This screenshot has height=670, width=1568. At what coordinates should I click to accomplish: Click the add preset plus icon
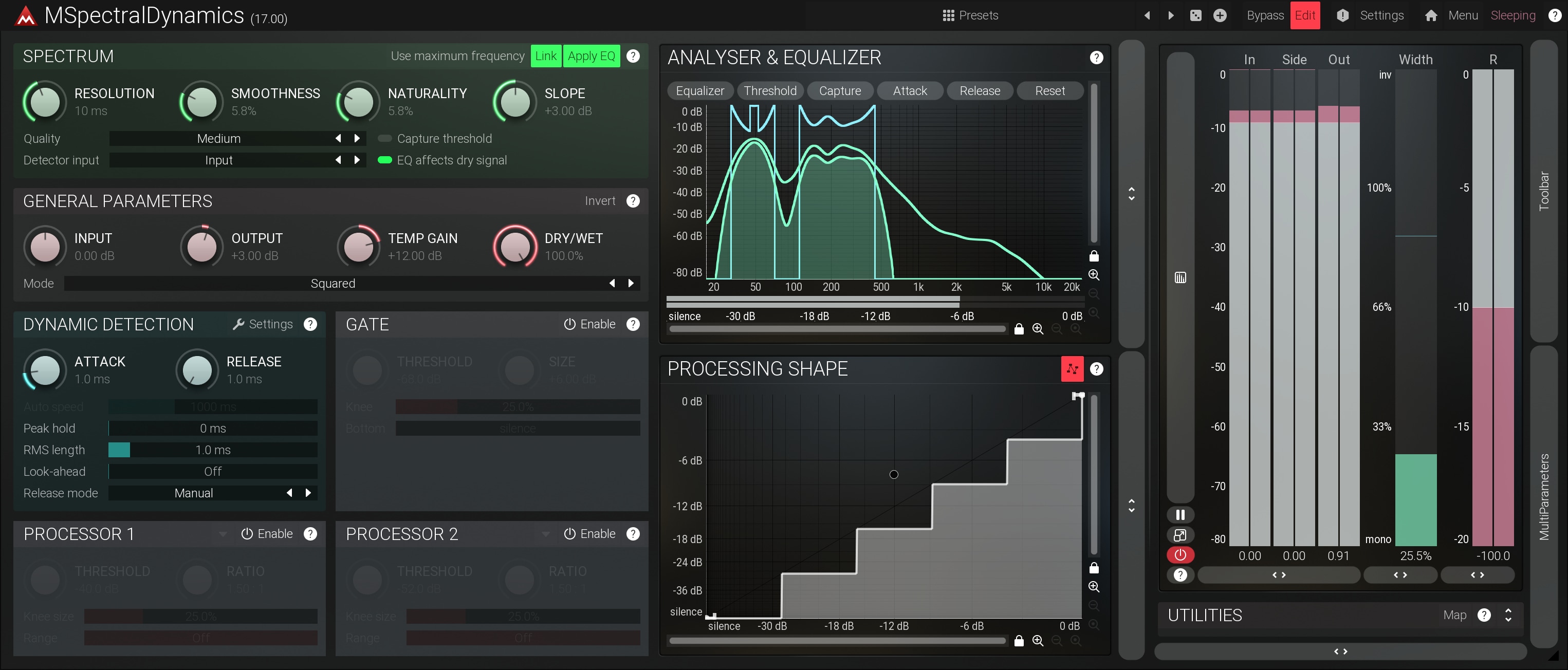pyautogui.click(x=1220, y=15)
